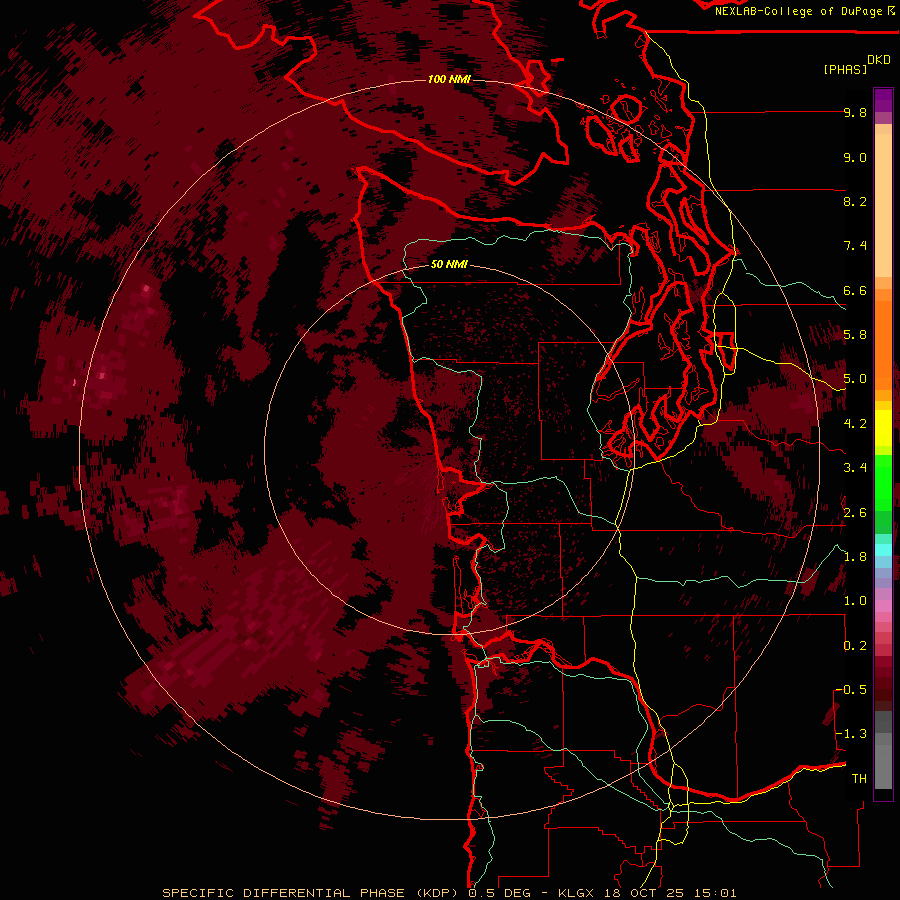
Task: Pick the bright green segment of the color bar
Action: tap(883, 483)
